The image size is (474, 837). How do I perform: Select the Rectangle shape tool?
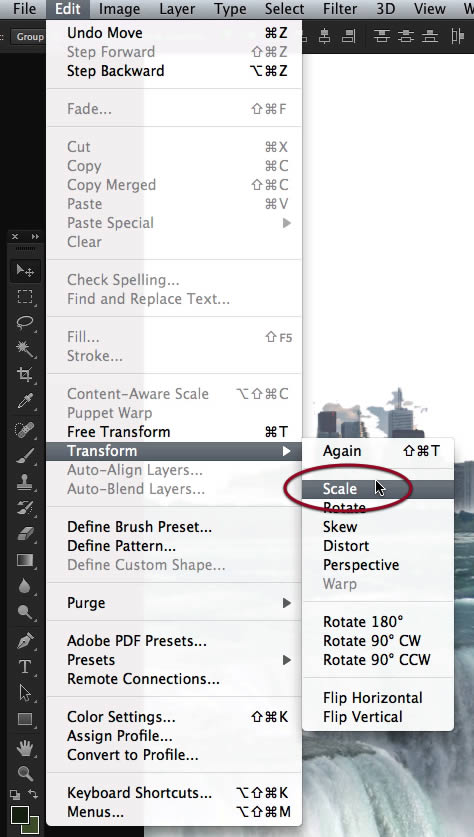[x=25, y=719]
